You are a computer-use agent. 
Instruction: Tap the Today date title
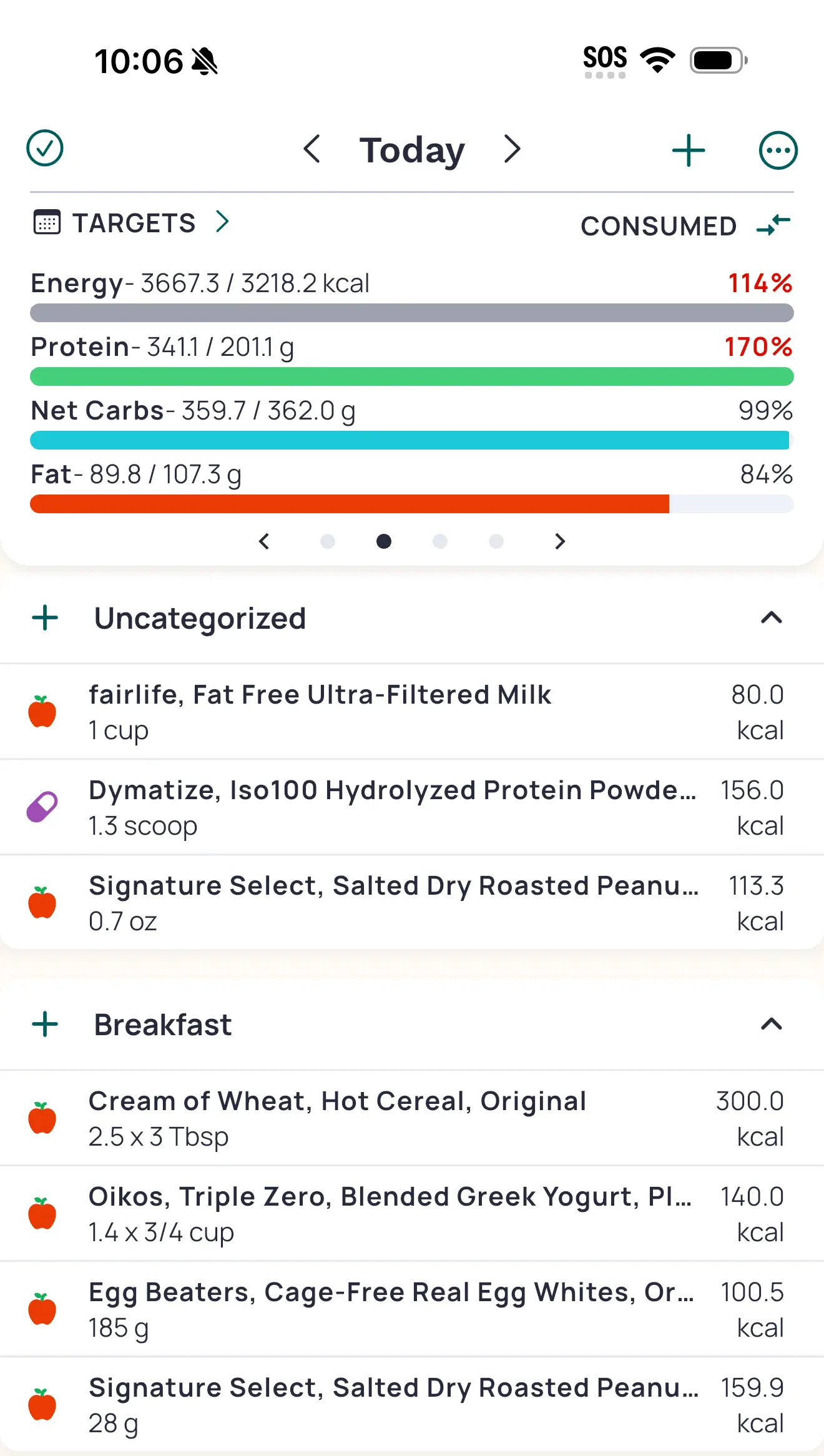click(x=412, y=150)
